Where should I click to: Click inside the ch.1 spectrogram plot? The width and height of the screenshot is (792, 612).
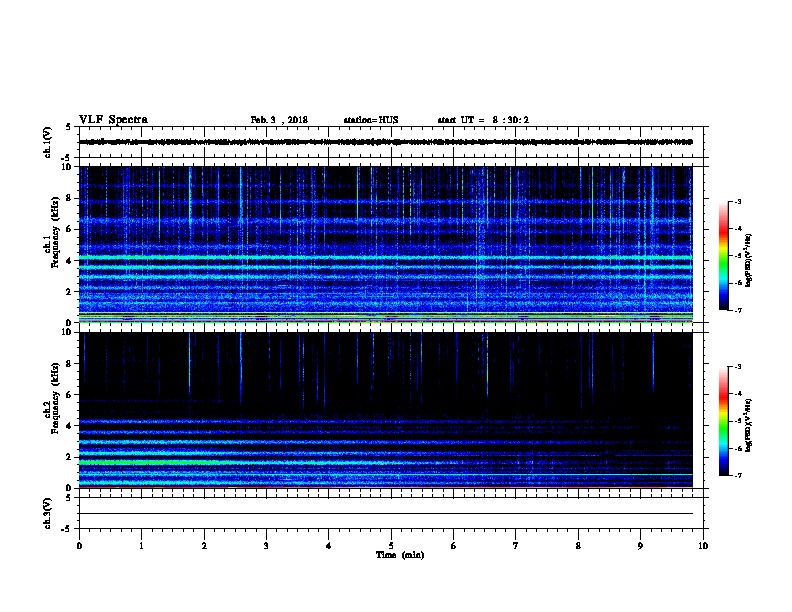pyautogui.click(x=386, y=244)
